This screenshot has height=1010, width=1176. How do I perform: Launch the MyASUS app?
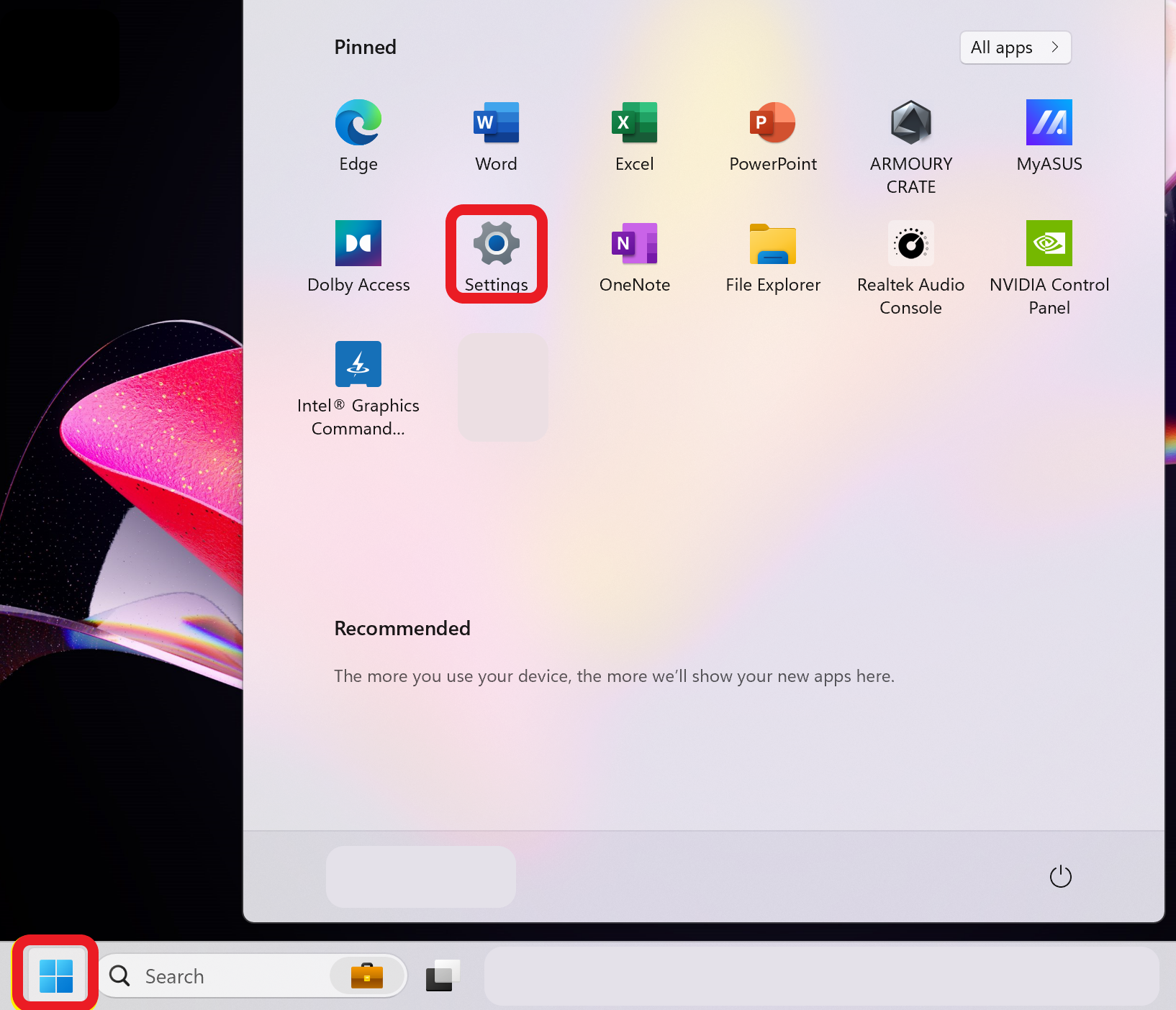coord(1049,137)
